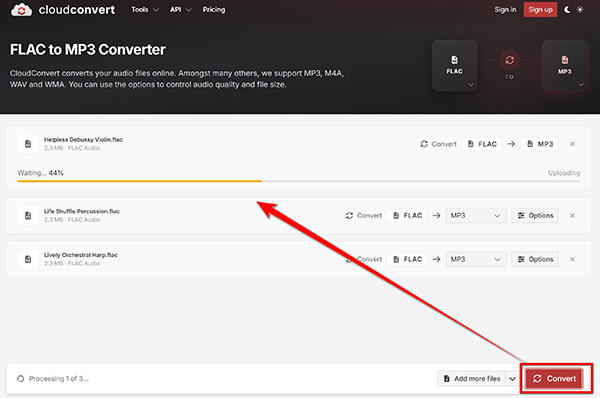Click FLAC badge in Lively Orchestral Harp row
The height and width of the screenshot is (398, 600).
408,259
